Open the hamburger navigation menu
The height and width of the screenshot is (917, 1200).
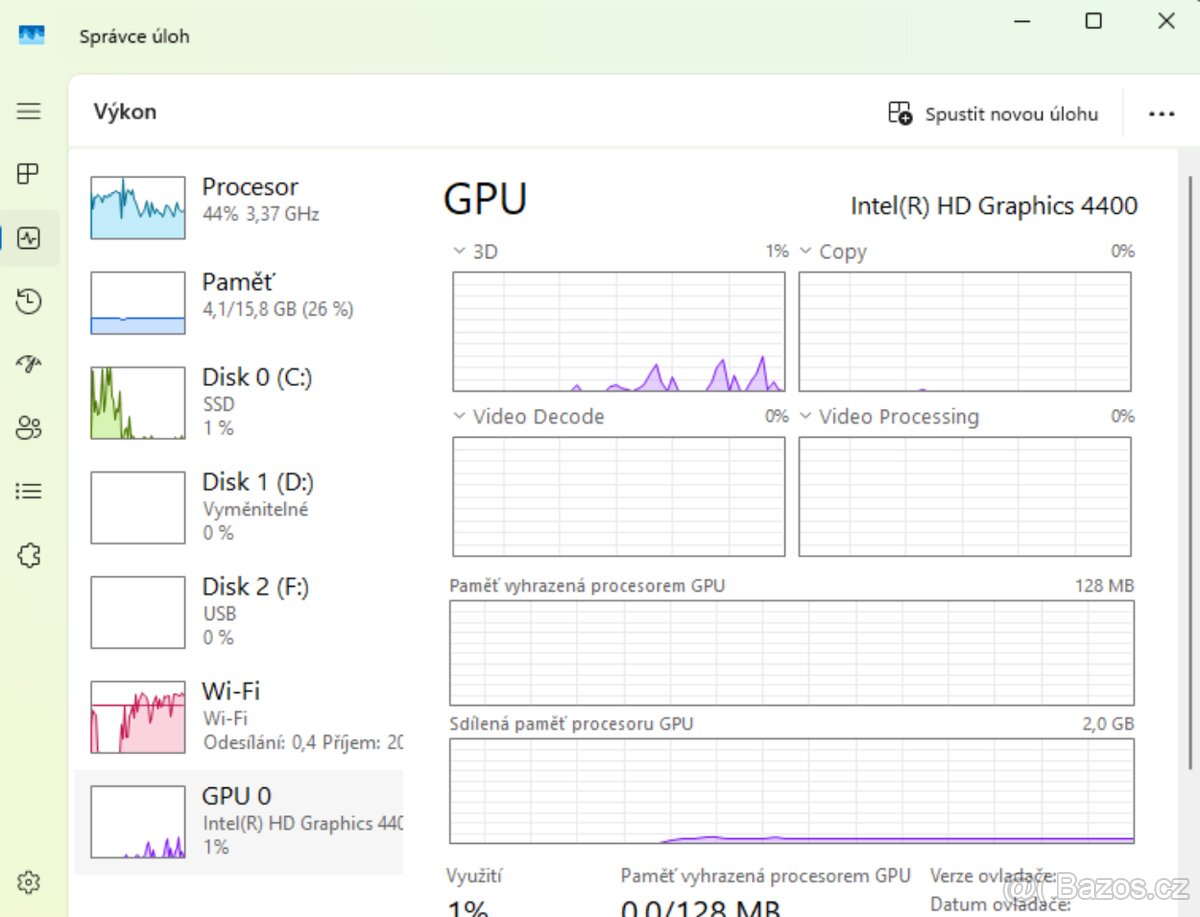[x=29, y=111]
